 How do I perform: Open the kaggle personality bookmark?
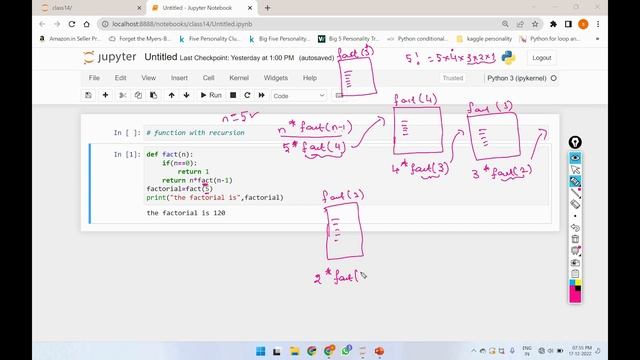tap(484, 39)
